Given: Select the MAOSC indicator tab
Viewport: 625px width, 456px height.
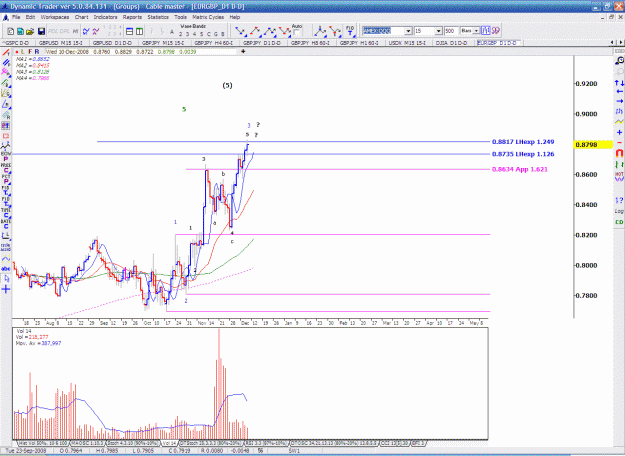Looking at the screenshot, I should 87,443.
